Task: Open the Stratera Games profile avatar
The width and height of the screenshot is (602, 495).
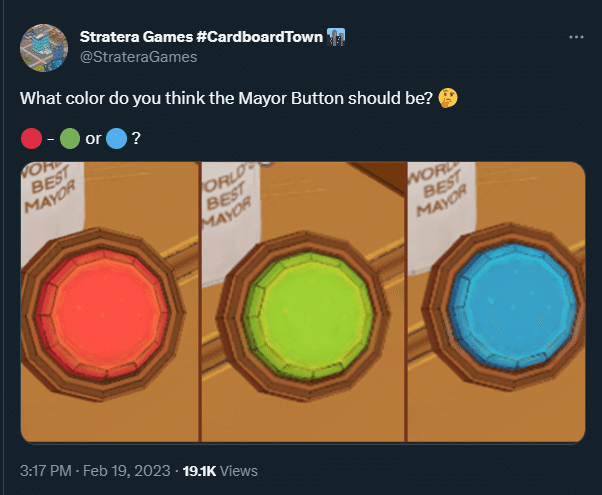Action: pos(44,48)
